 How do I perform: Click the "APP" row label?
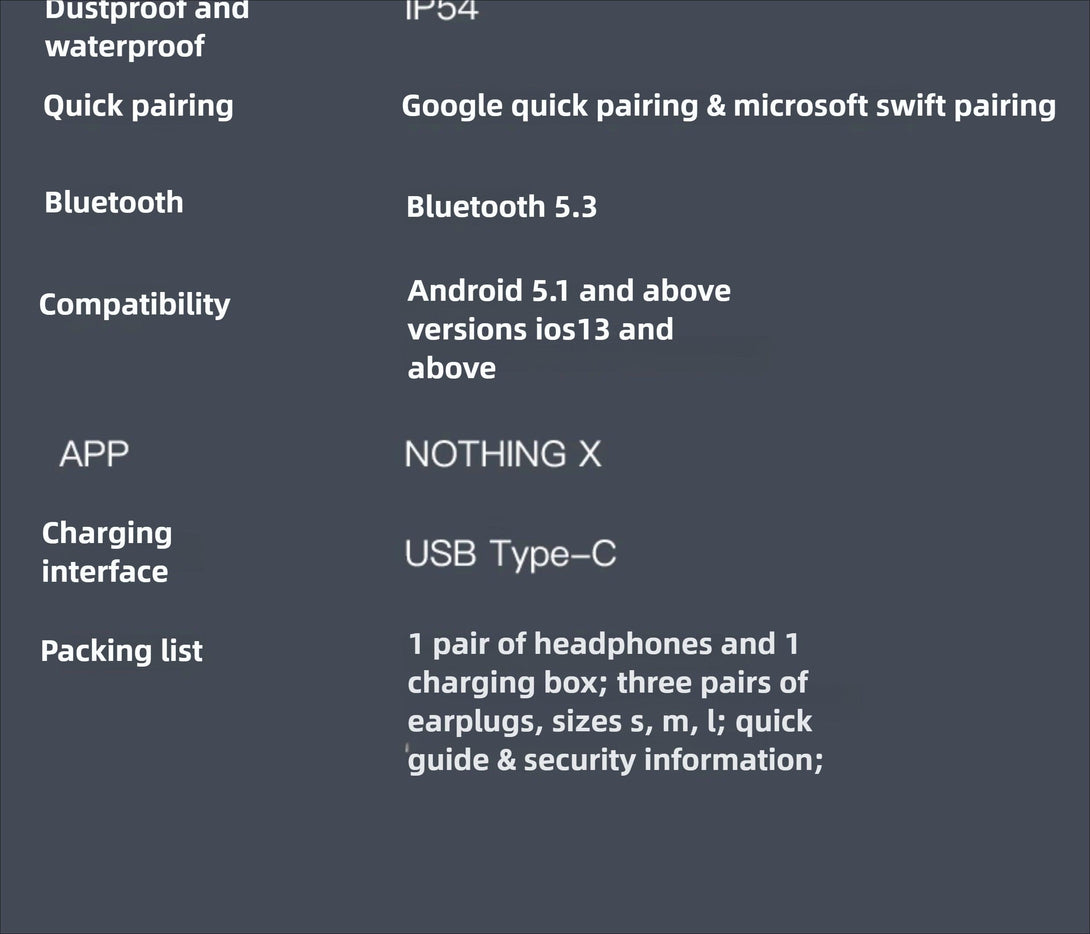[94, 454]
